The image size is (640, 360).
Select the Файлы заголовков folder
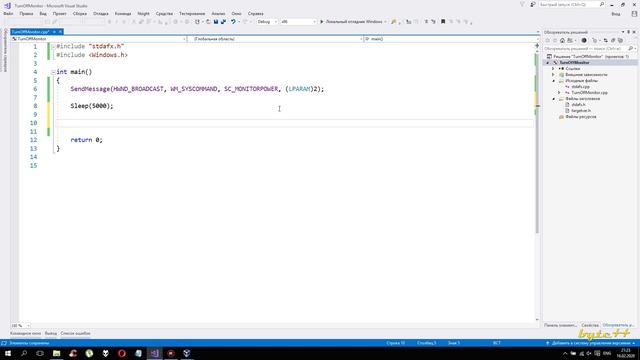(582, 99)
